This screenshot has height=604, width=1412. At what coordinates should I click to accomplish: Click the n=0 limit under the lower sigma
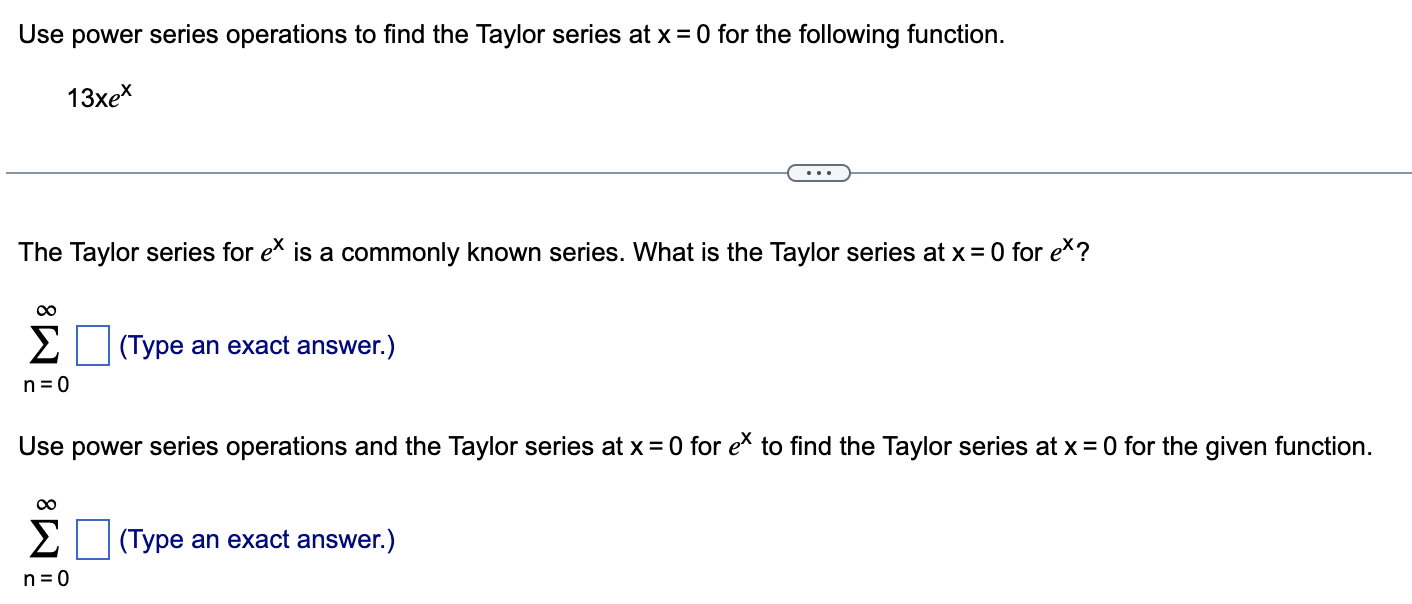click(x=45, y=578)
